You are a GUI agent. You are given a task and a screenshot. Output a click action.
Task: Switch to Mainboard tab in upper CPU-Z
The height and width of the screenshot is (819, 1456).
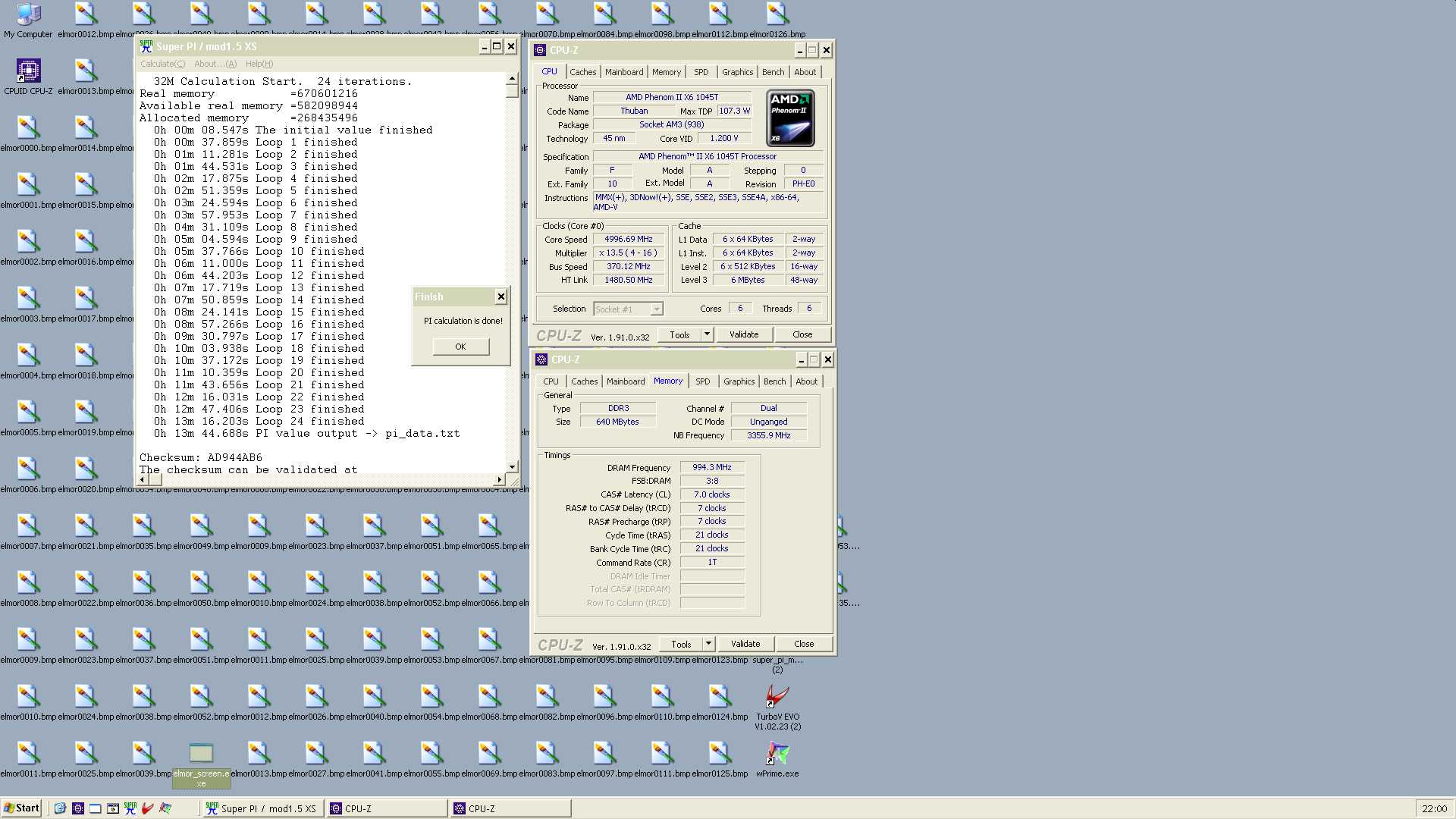(624, 72)
